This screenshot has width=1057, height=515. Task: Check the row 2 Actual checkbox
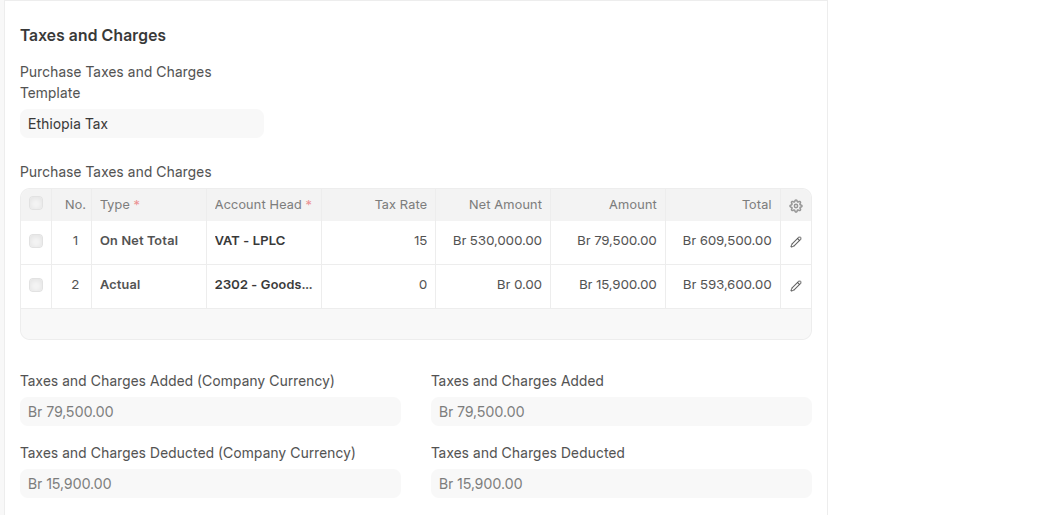coord(36,285)
